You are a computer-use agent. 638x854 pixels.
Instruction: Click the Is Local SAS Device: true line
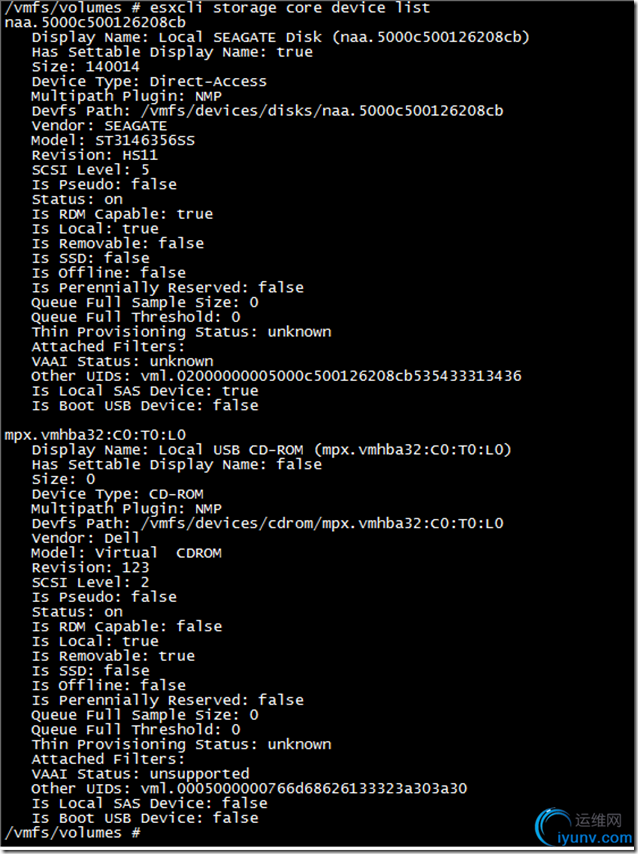coord(145,391)
